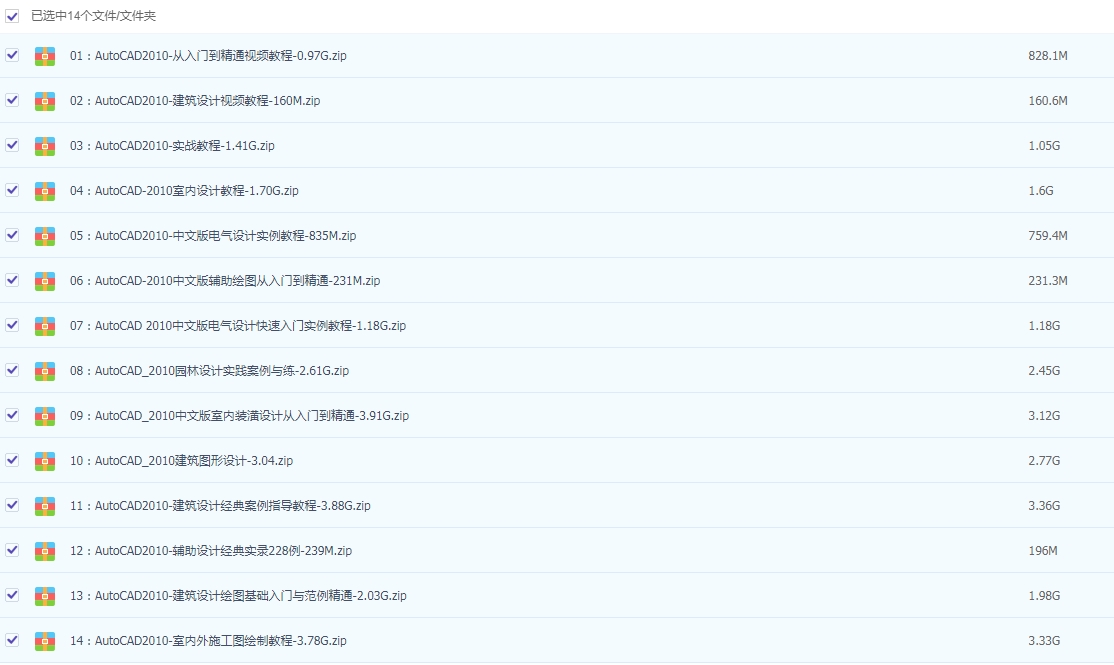
Task: Toggle the checkbox for 08 园林设计实践案例
Action: pos(12,370)
